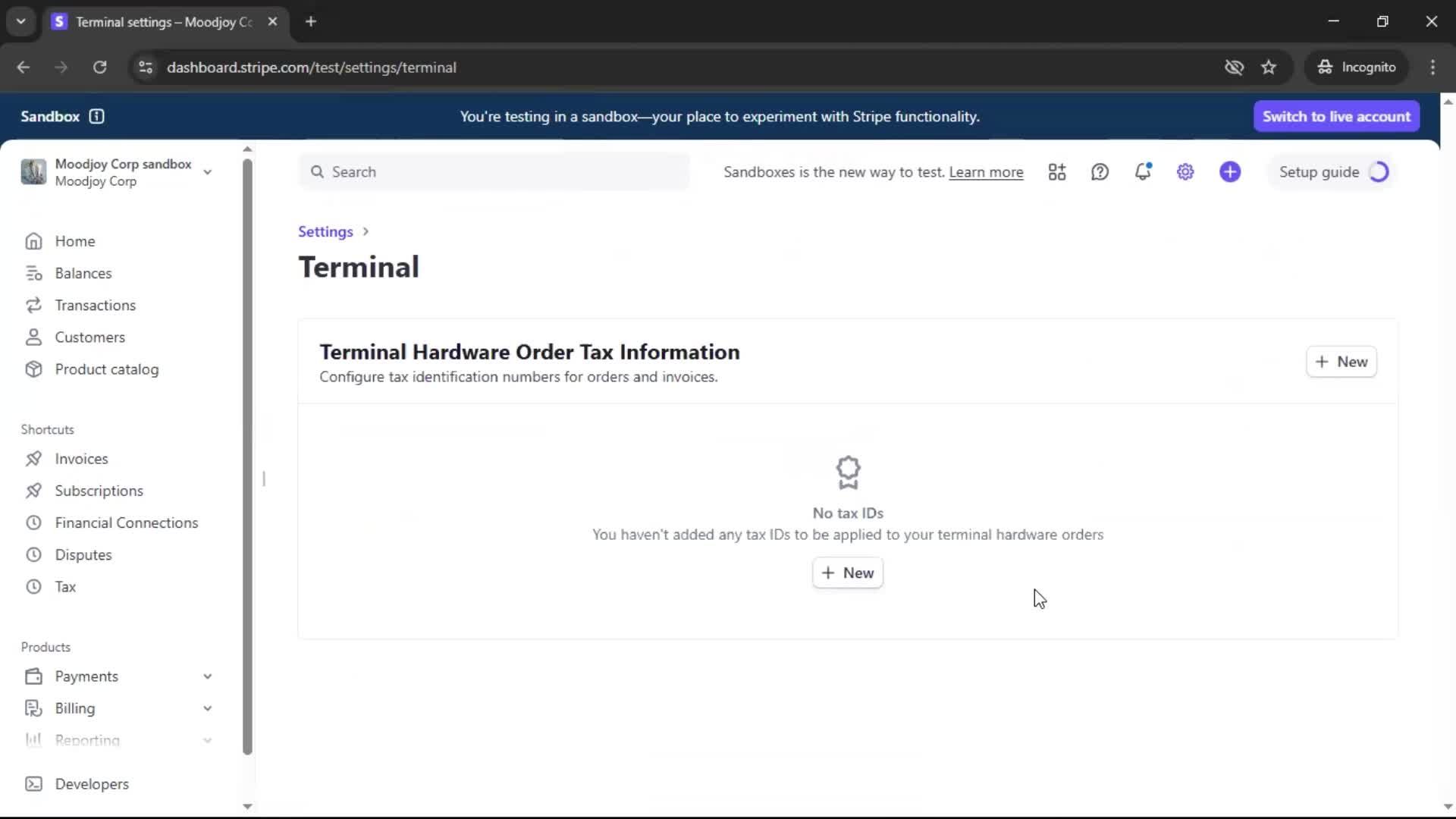1456x819 pixels.
Task: Click the Settings breadcrumb link
Action: click(325, 231)
